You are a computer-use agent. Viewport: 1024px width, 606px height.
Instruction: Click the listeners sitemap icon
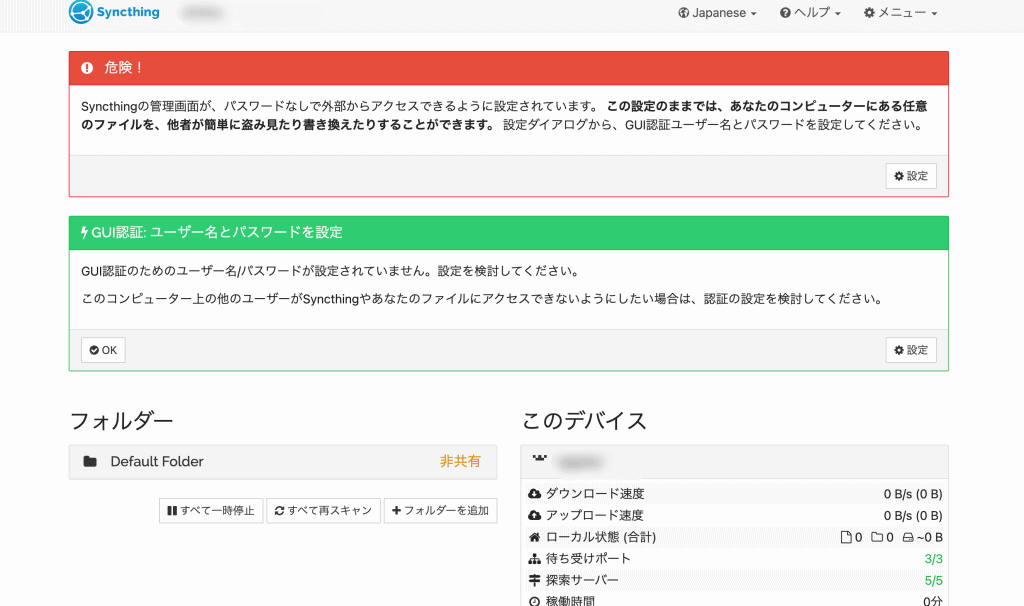(534, 559)
